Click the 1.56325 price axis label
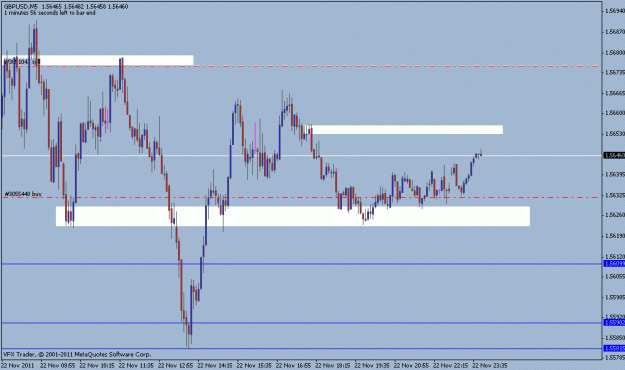 (615, 195)
